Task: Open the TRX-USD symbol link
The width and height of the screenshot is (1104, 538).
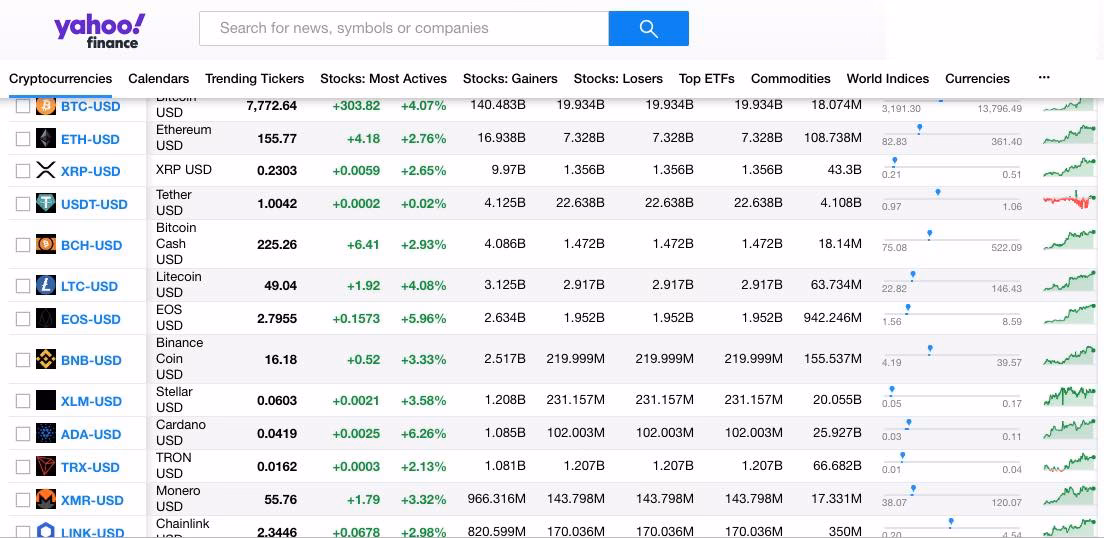Action: pos(90,467)
